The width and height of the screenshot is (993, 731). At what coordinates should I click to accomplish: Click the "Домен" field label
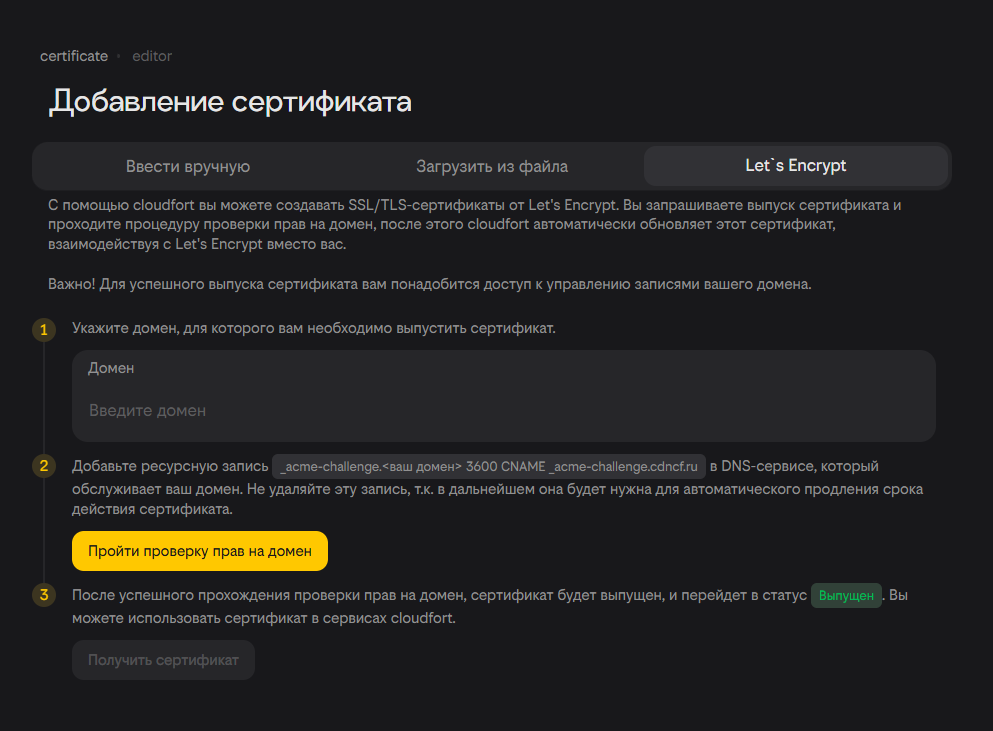pyautogui.click(x=111, y=368)
